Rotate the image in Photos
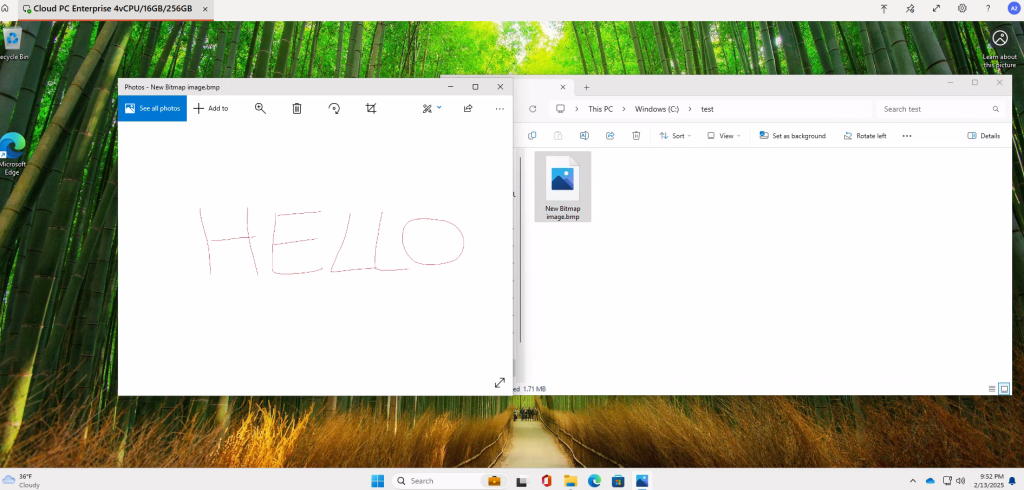1024x490 pixels. tap(334, 108)
